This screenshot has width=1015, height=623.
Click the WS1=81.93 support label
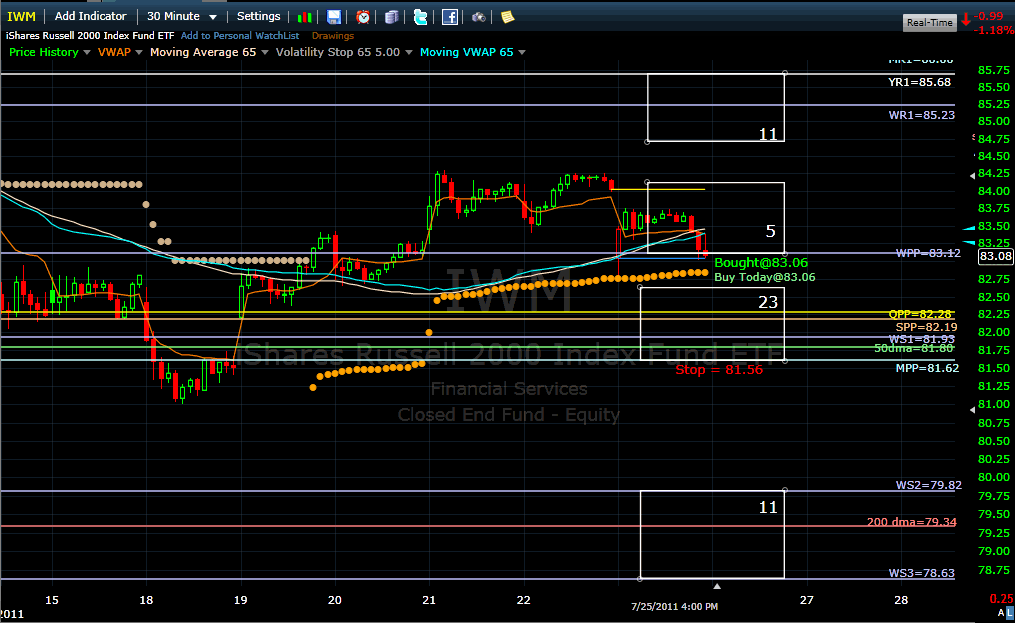coord(921,339)
